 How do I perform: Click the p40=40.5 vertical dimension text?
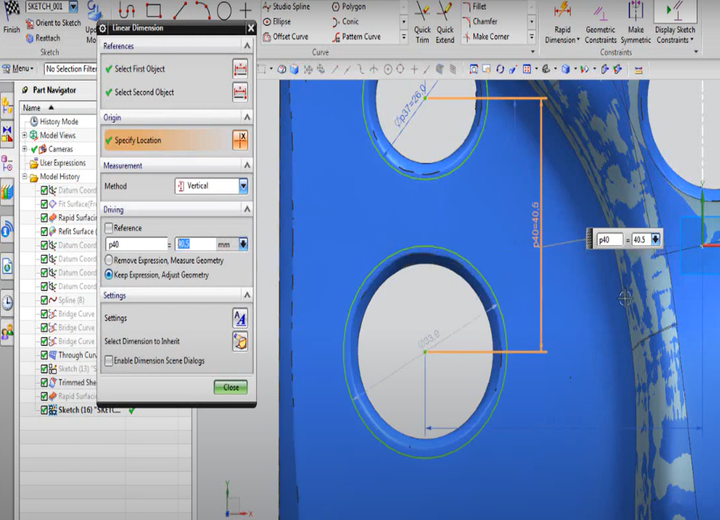(535, 225)
